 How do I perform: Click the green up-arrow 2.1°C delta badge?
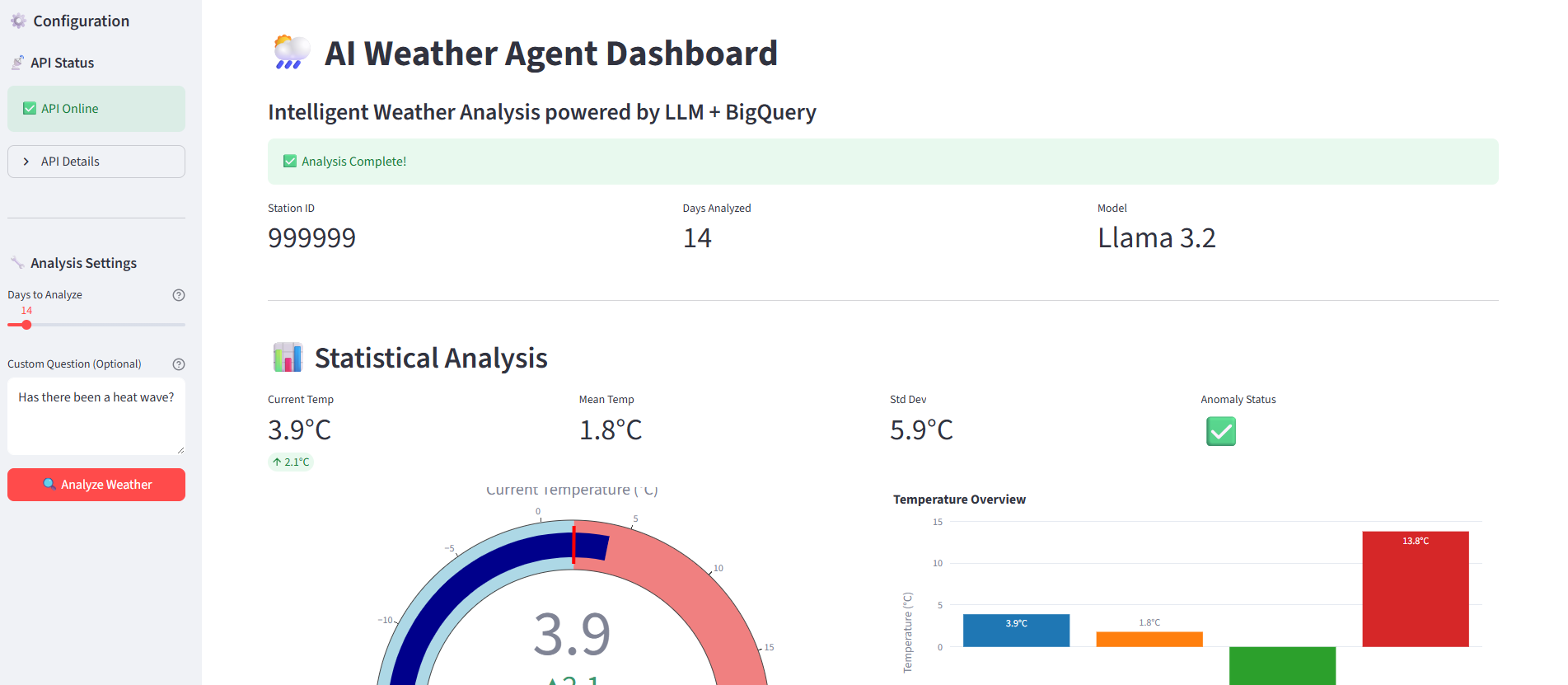point(291,462)
